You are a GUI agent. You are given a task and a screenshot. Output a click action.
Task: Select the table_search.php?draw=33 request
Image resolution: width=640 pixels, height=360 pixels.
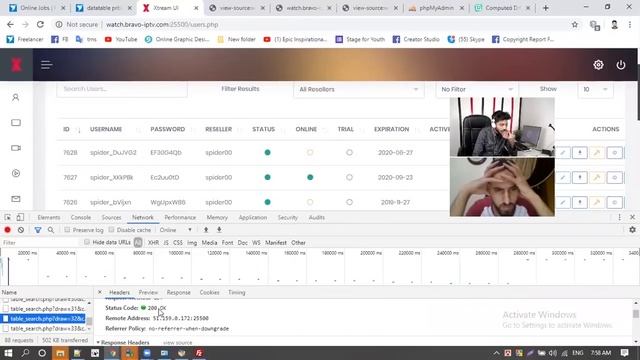(x=47, y=329)
